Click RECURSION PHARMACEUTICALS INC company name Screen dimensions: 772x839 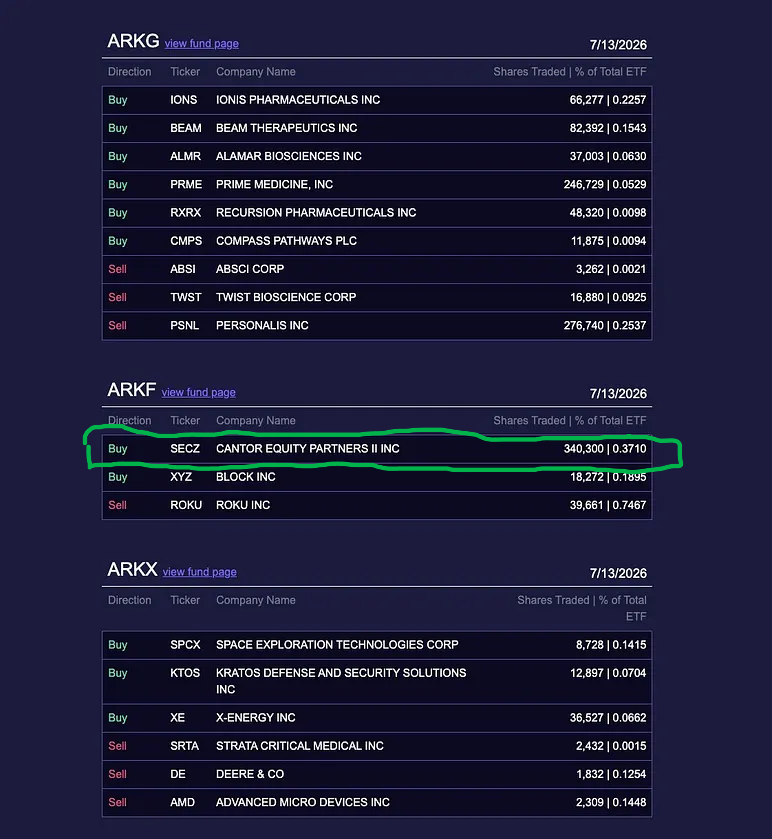[316, 213]
